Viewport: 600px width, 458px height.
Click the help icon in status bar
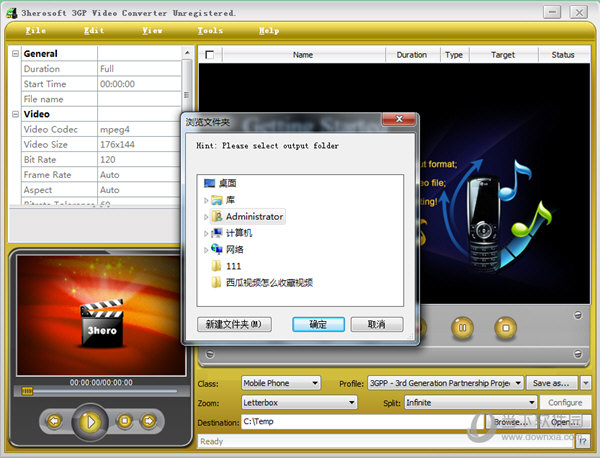582,442
